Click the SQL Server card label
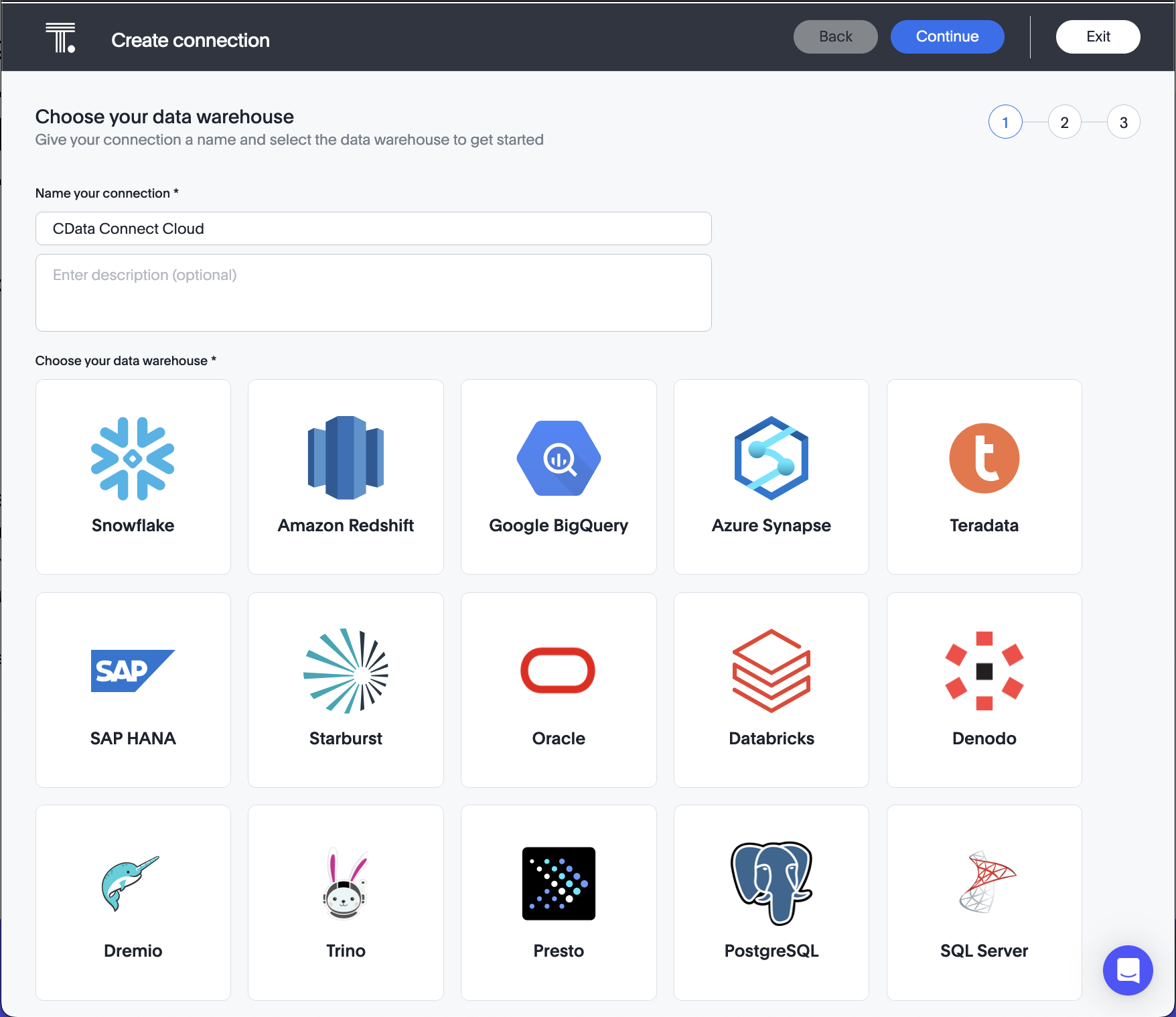The image size is (1176, 1017). click(x=984, y=951)
